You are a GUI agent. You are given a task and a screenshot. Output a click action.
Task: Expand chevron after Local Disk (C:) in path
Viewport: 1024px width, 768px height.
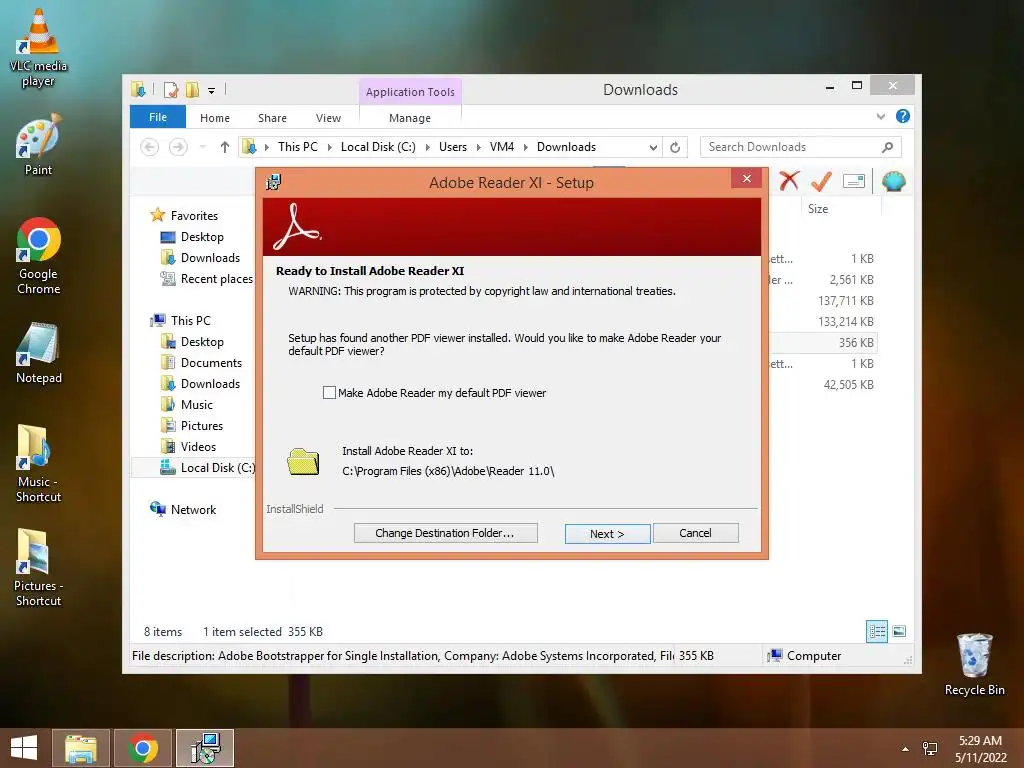point(427,148)
